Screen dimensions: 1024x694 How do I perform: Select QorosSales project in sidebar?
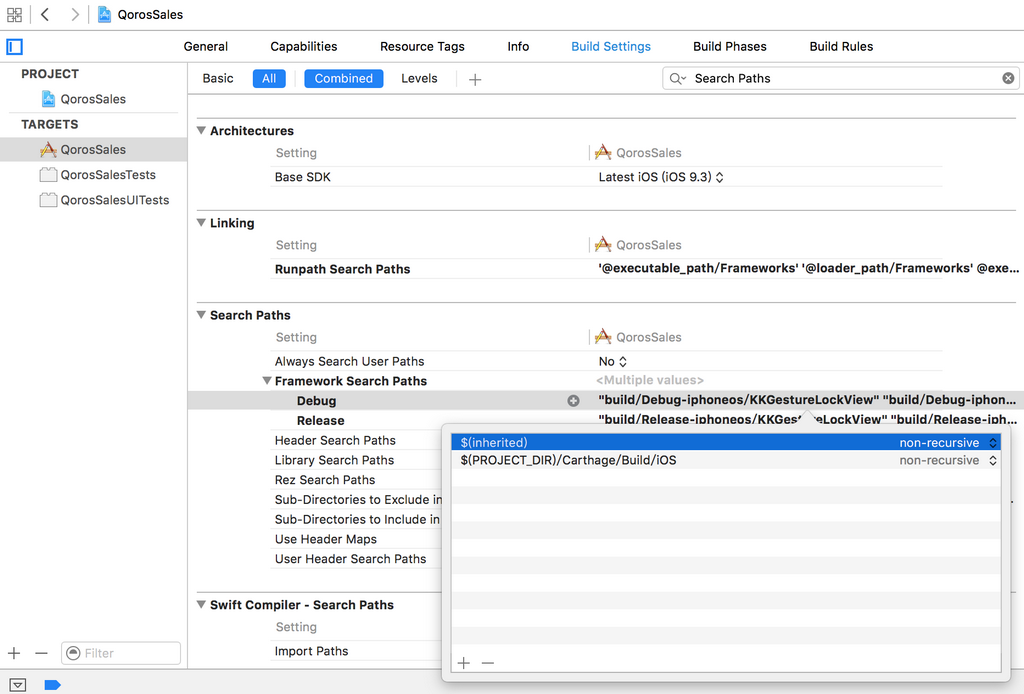coord(93,99)
